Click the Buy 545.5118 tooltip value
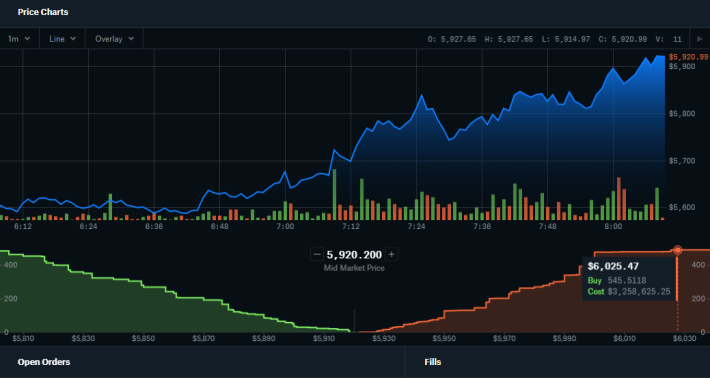 click(x=617, y=281)
